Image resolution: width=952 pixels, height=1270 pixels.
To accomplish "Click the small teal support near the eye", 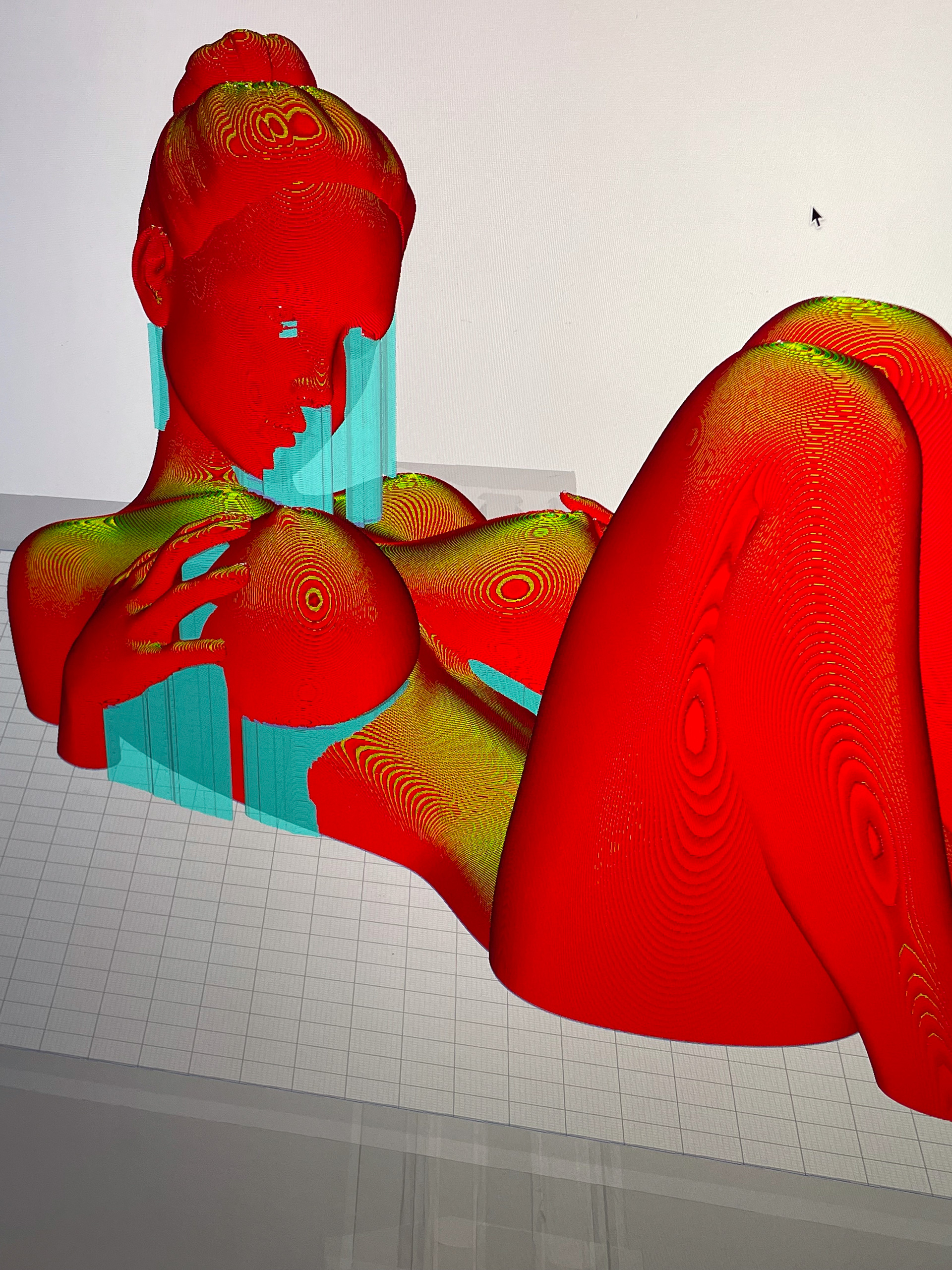I will pos(290,328).
